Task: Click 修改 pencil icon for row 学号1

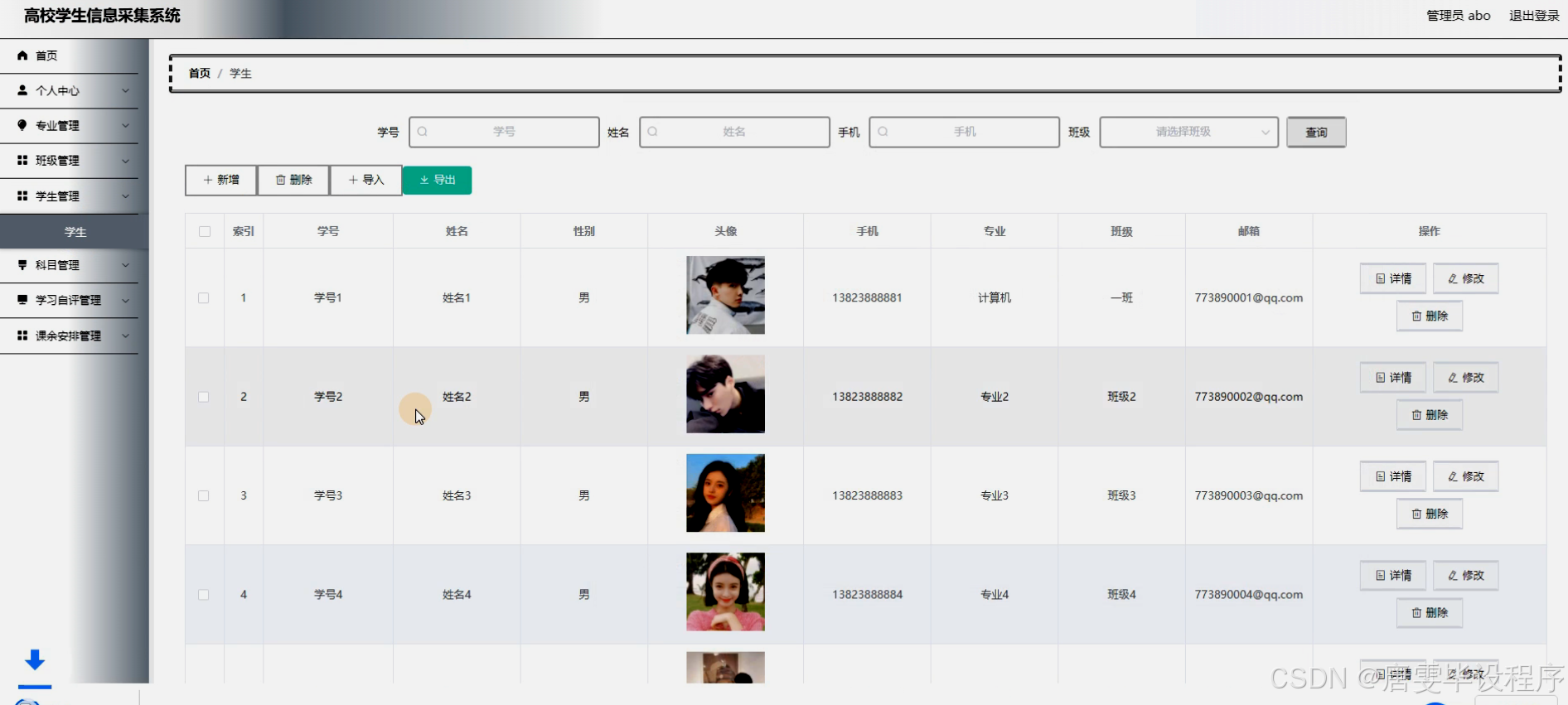Action: tap(1453, 279)
